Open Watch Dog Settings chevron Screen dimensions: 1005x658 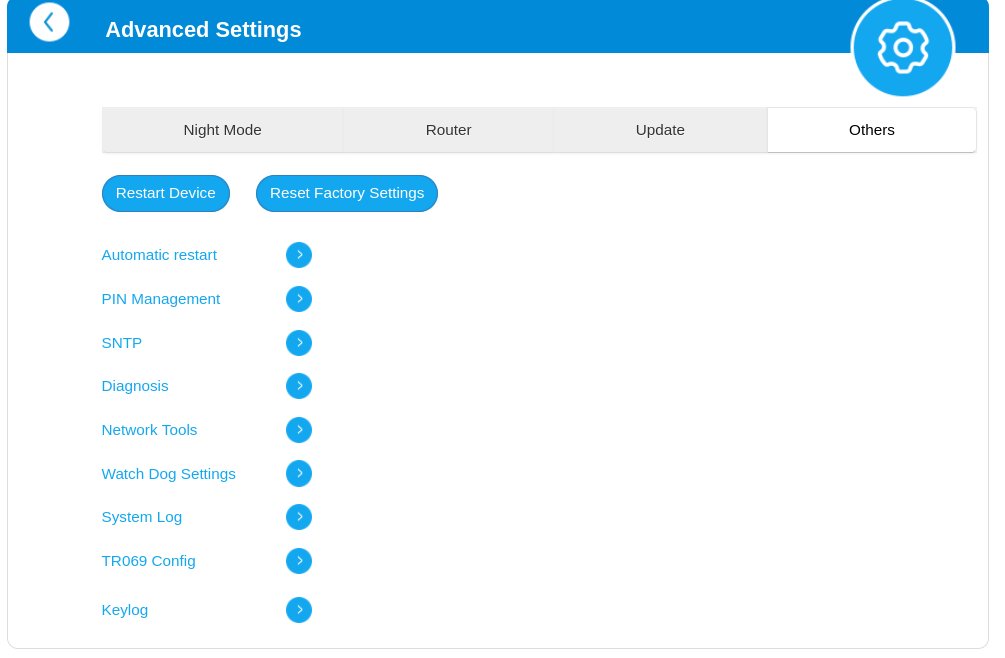(x=299, y=474)
